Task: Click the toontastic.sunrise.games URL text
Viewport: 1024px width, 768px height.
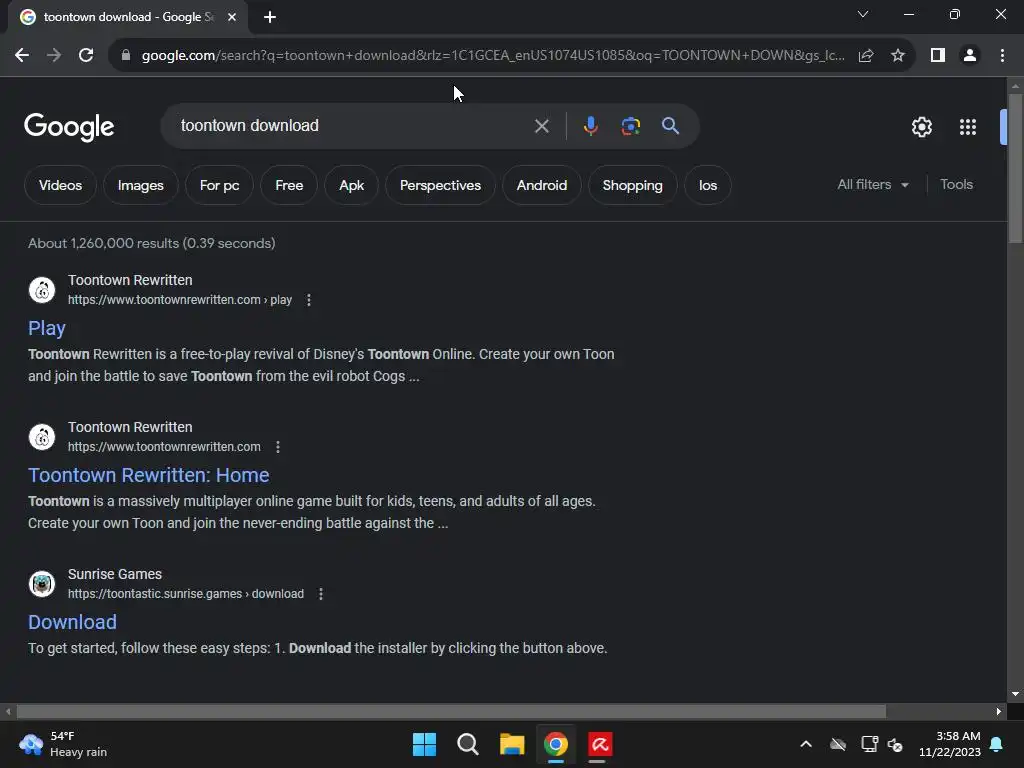Action: pyautogui.click(x=186, y=594)
